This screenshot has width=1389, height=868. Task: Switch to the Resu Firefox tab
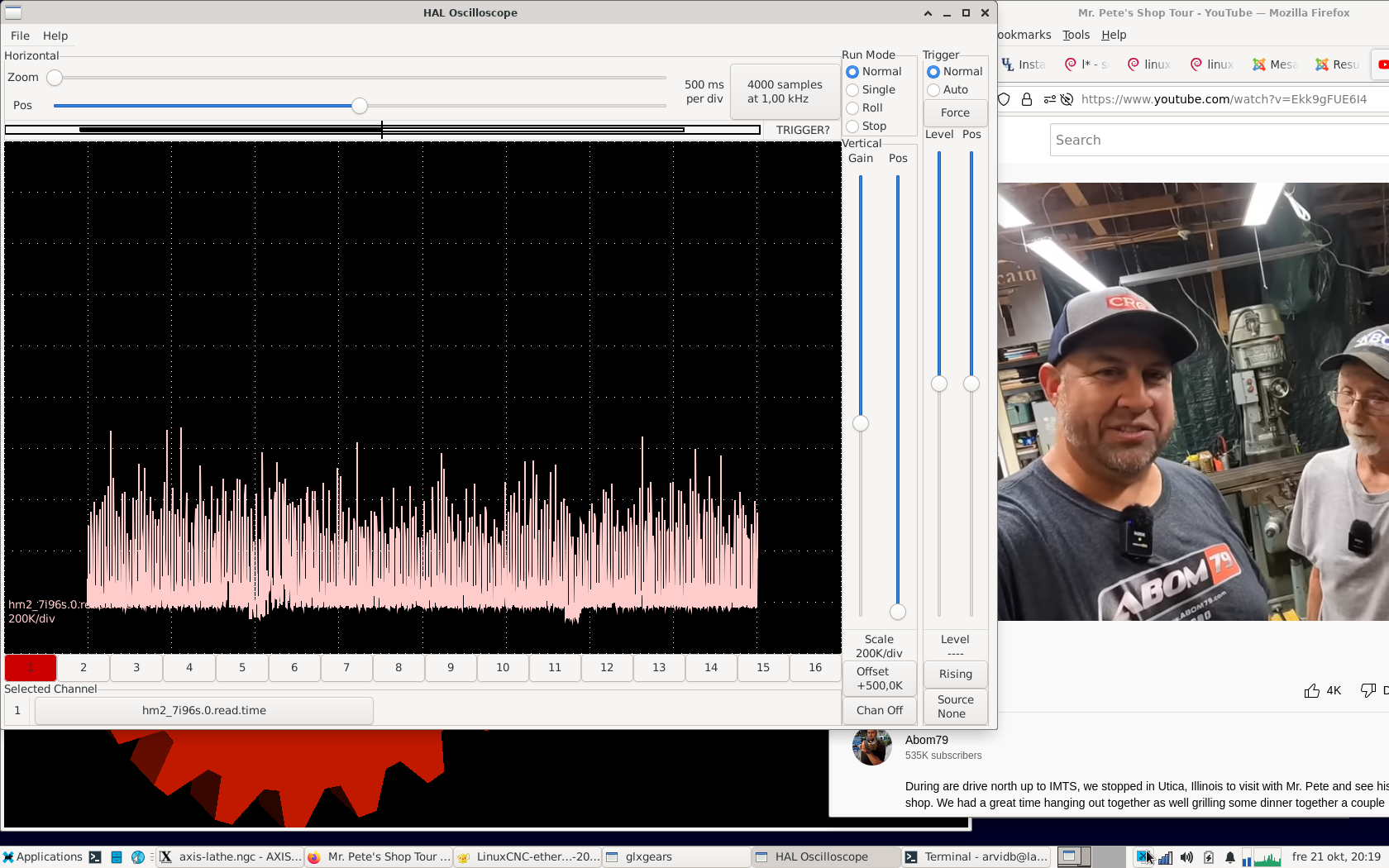(x=1337, y=64)
